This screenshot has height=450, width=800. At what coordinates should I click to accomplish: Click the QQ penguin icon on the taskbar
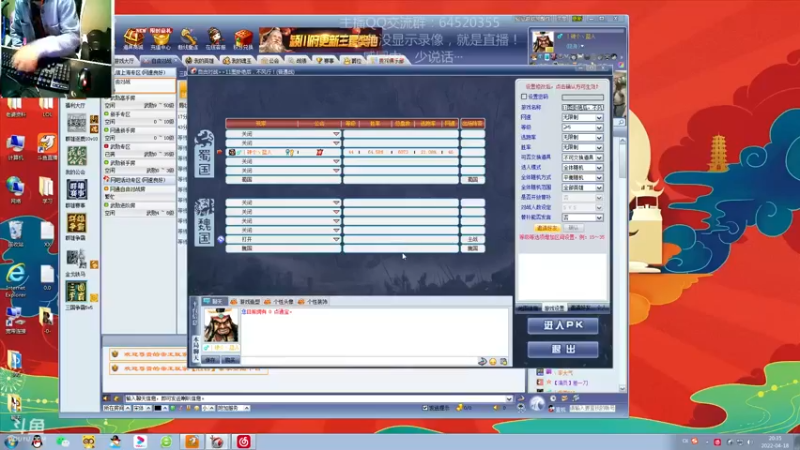(x=37, y=442)
